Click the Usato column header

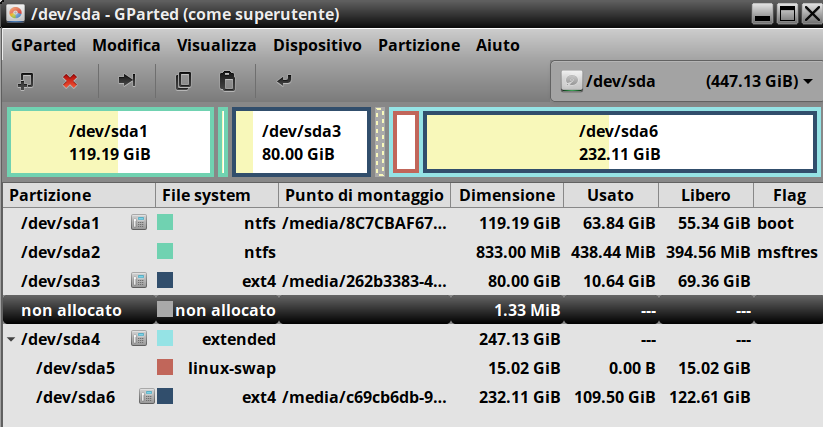click(x=611, y=196)
